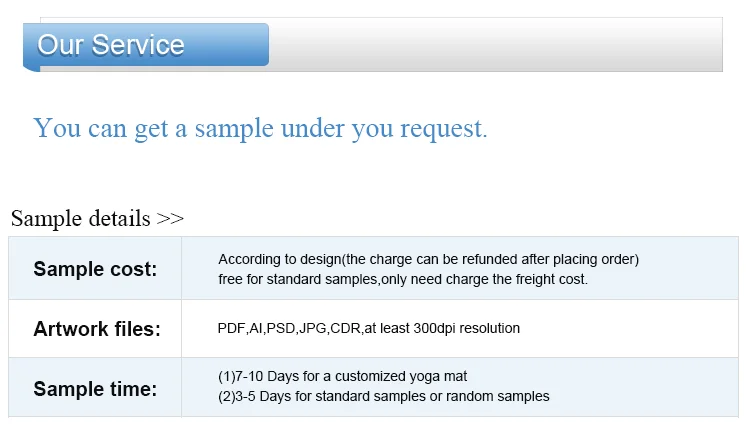Click the word Service in the header

[138, 45]
